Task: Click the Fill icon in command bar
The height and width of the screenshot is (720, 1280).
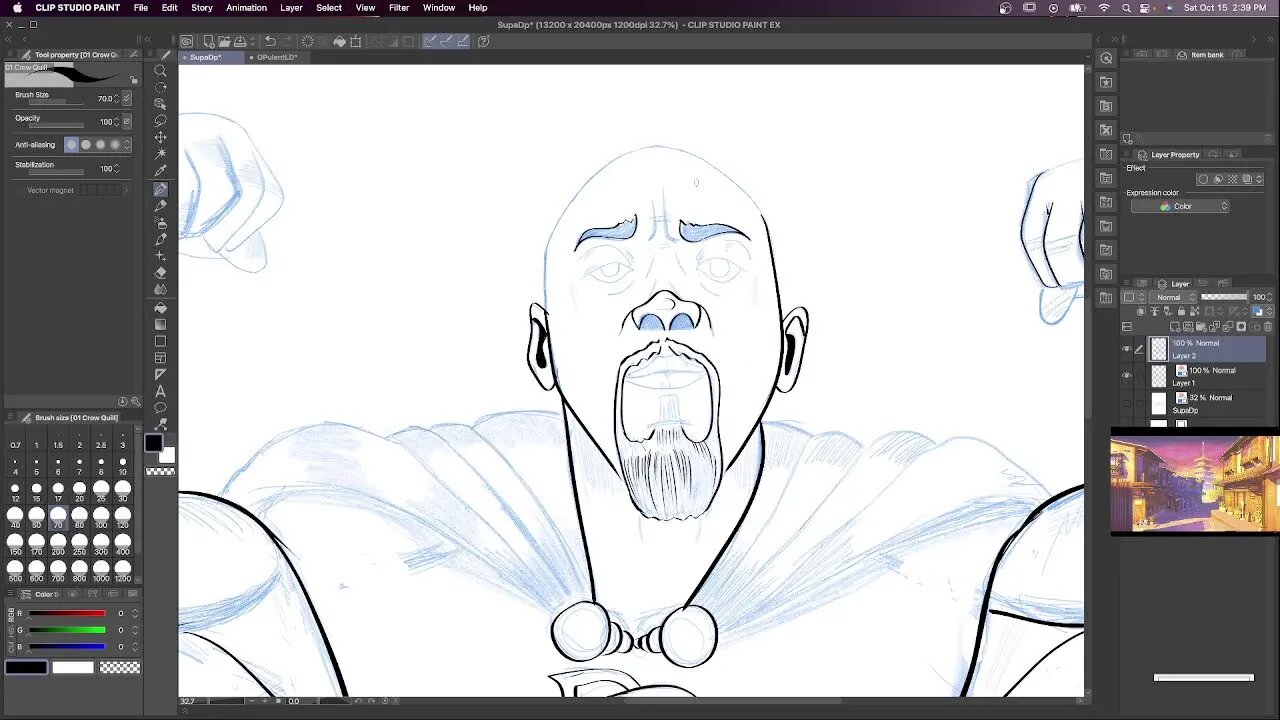Action: tap(340, 41)
